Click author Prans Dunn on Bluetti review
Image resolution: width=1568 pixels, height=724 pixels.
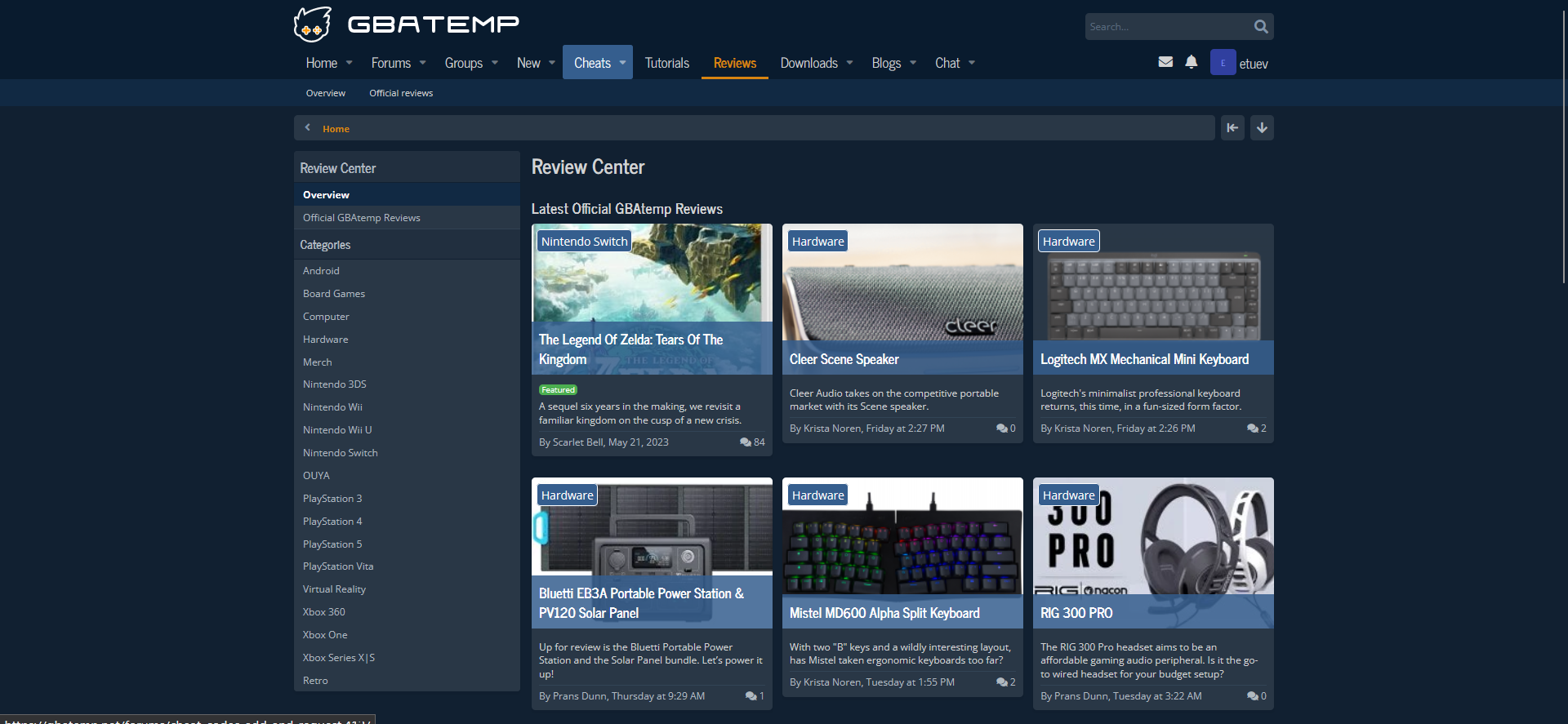pos(580,696)
